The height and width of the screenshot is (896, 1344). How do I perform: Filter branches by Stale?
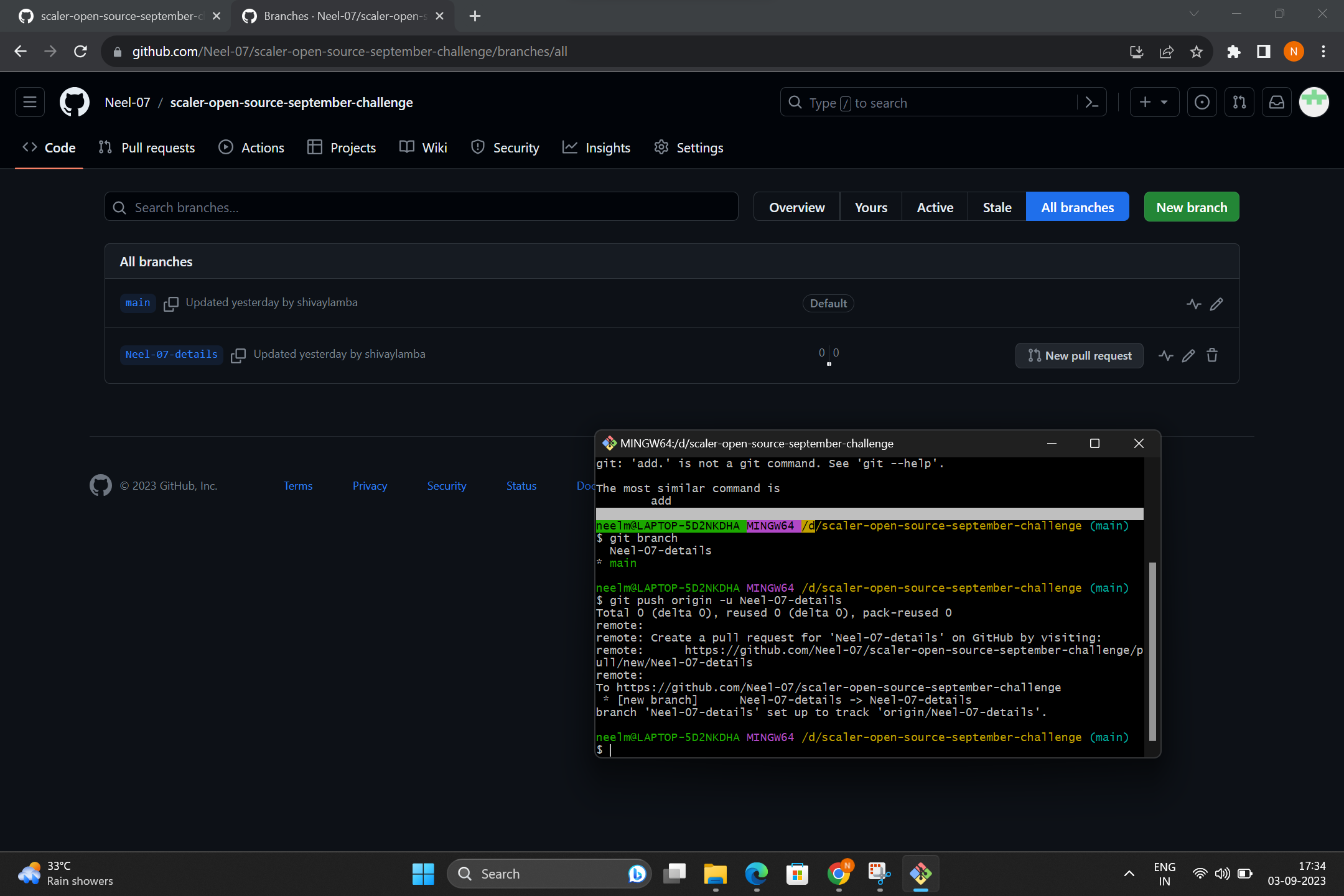coord(996,207)
